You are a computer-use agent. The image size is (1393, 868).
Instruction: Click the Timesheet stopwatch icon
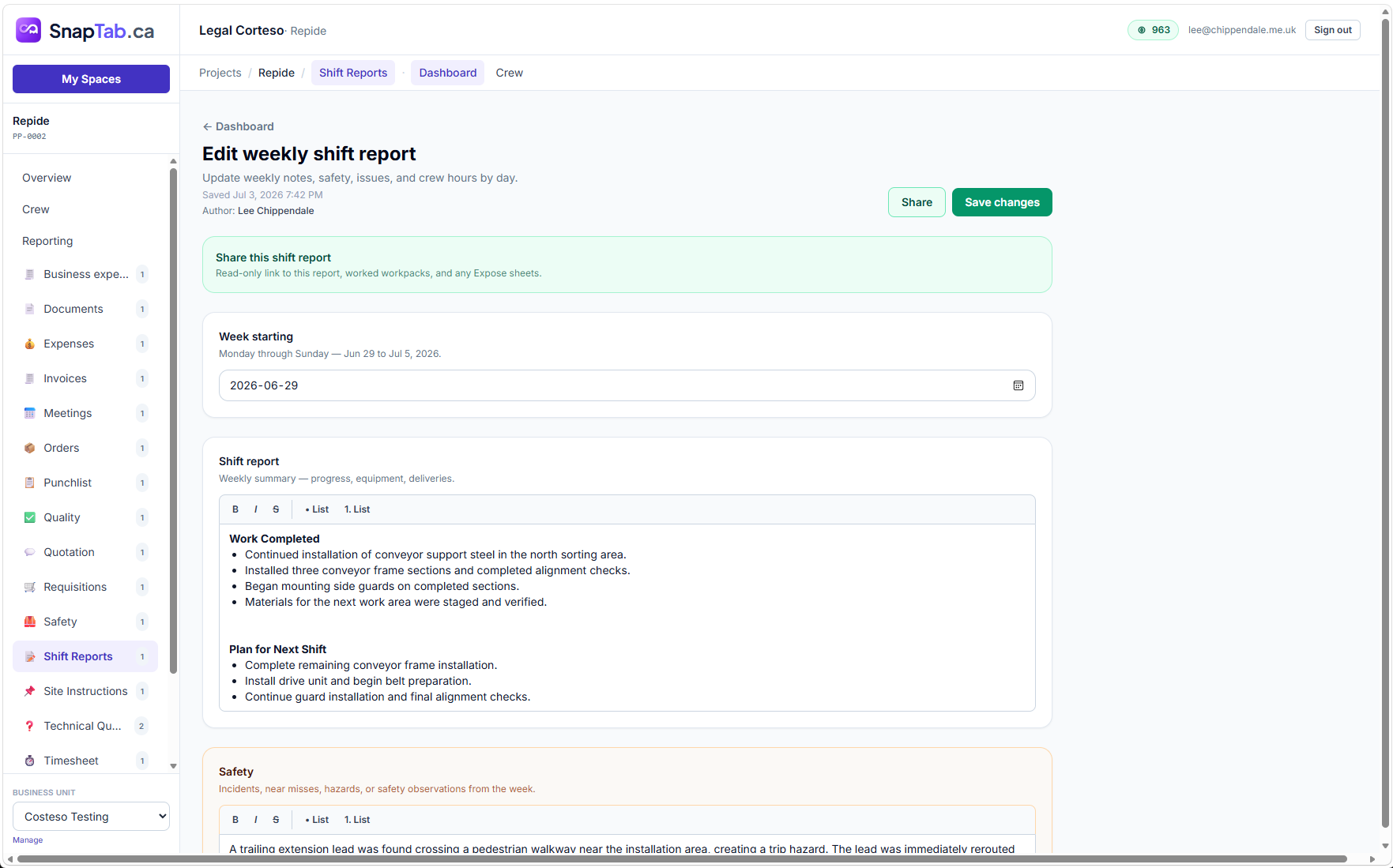coord(29,761)
